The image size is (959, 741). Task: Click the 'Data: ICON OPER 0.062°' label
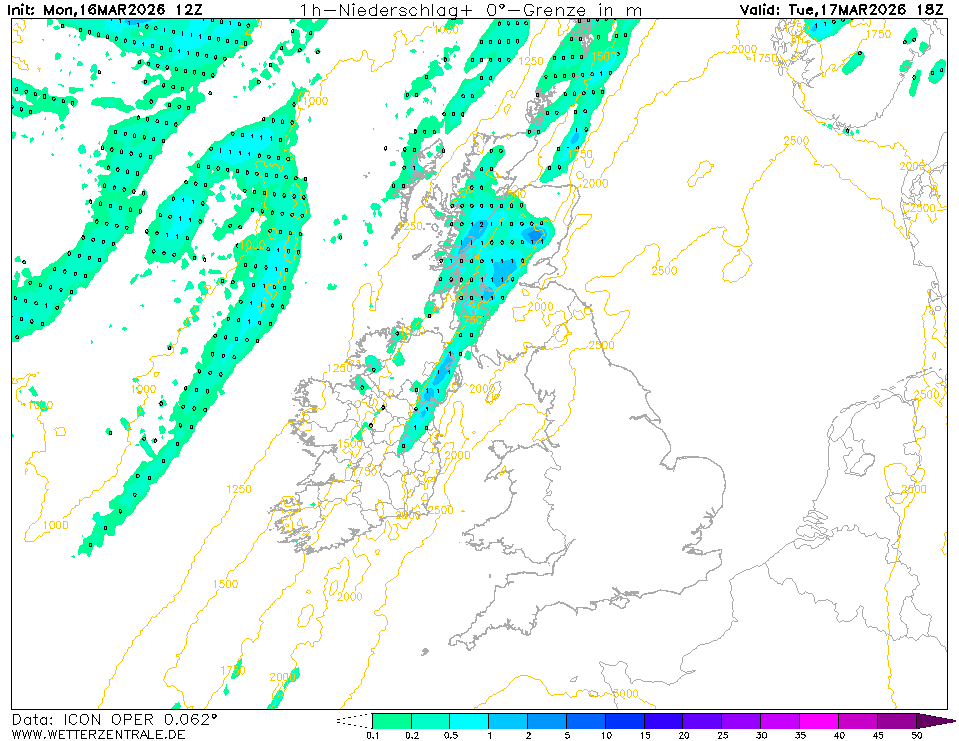pos(114,719)
